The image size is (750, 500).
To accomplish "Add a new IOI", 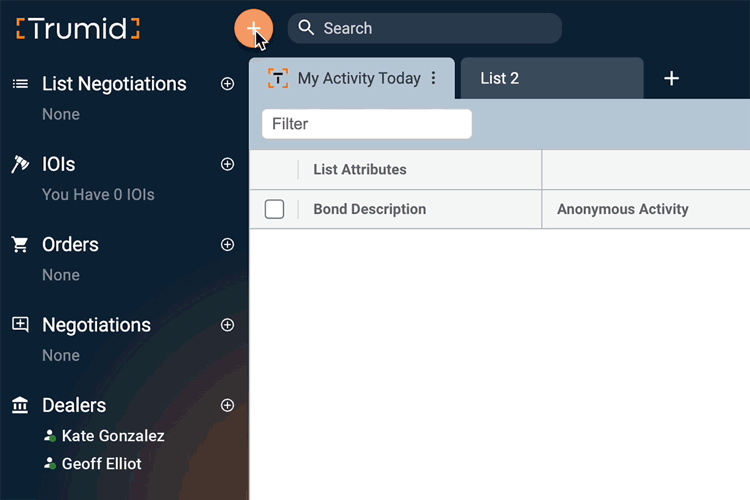I will tap(227, 164).
